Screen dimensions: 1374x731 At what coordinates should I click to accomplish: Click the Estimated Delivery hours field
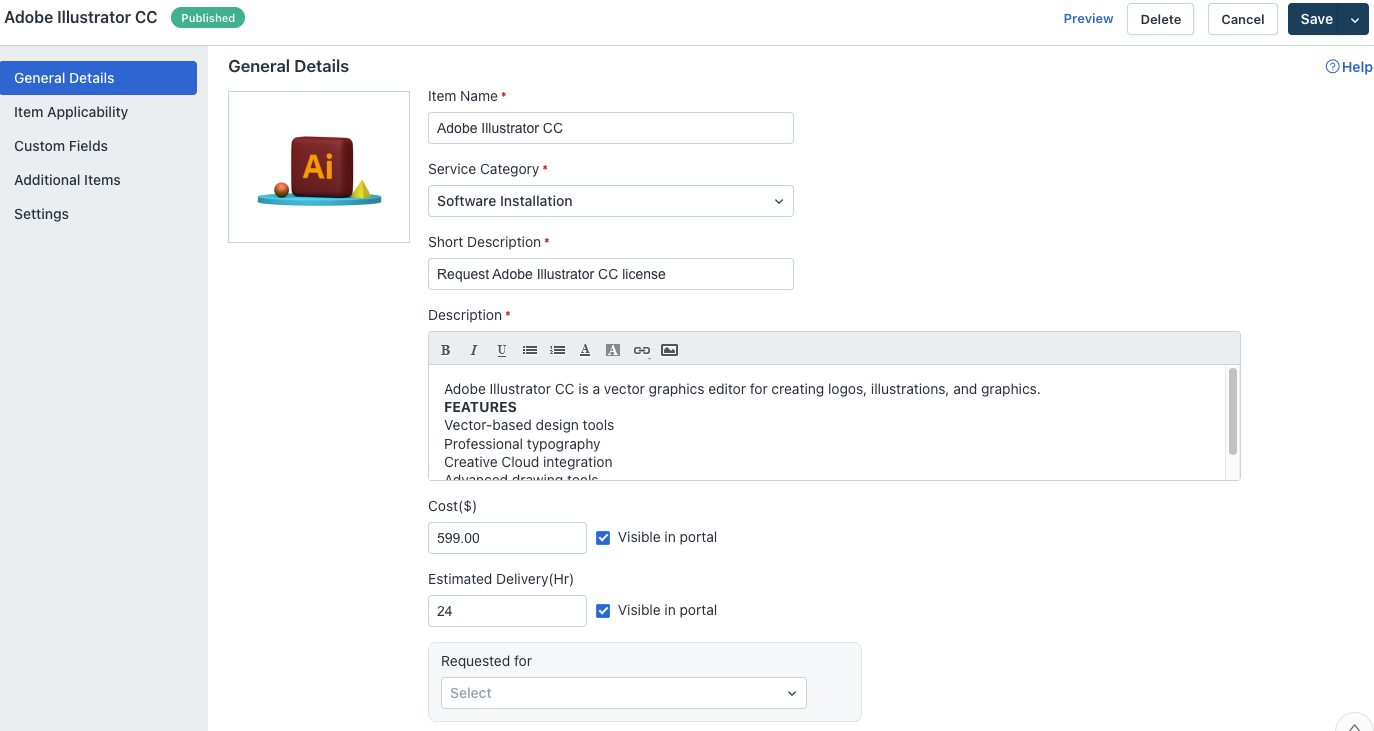[x=507, y=611]
